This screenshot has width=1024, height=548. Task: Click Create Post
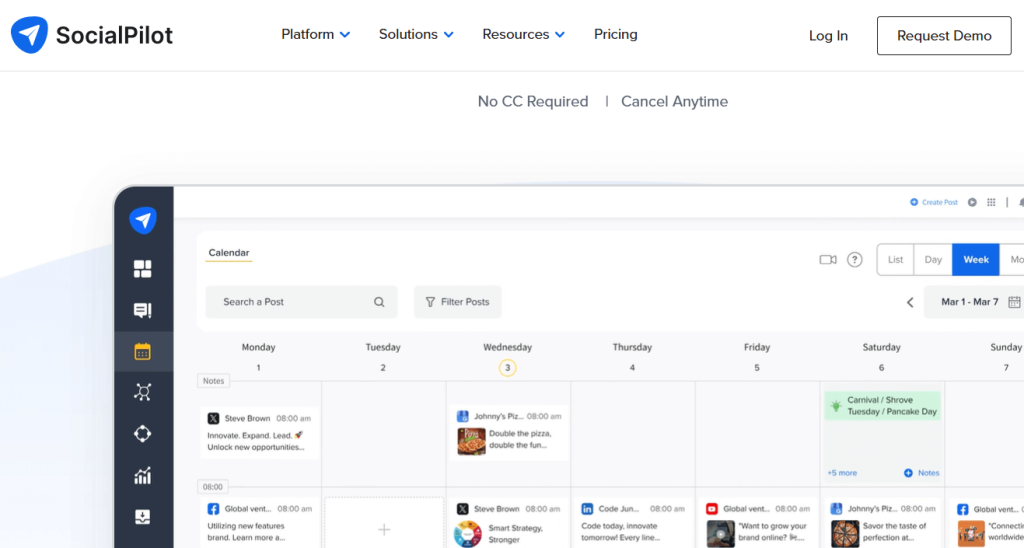tap(934, 202)
